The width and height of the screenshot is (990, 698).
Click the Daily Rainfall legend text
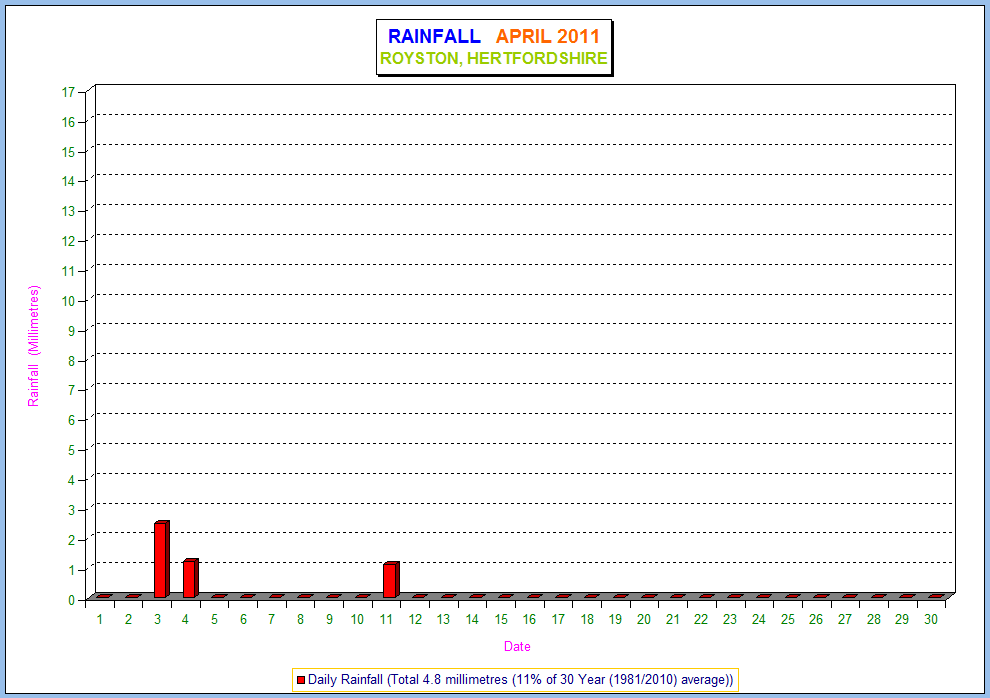click(521, 680)
